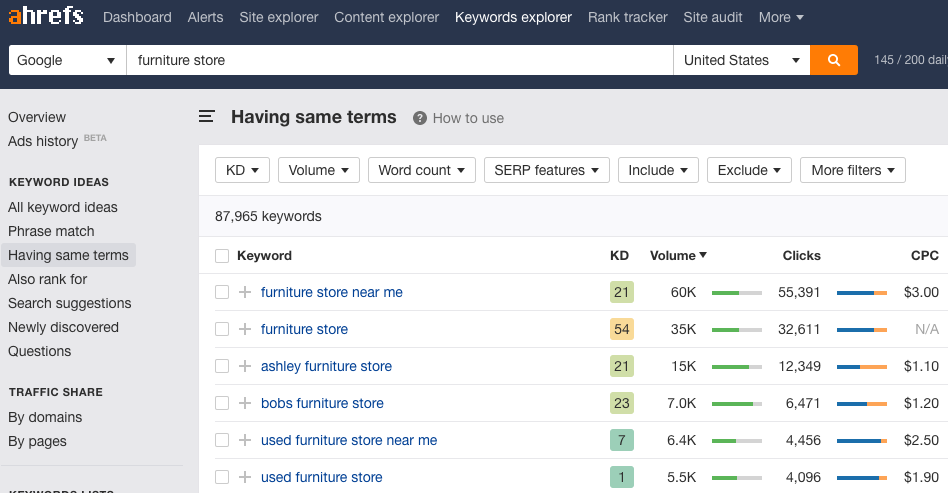Open 'ashley furniture store' keyword link
948x493 pixels.
[326, 366]
